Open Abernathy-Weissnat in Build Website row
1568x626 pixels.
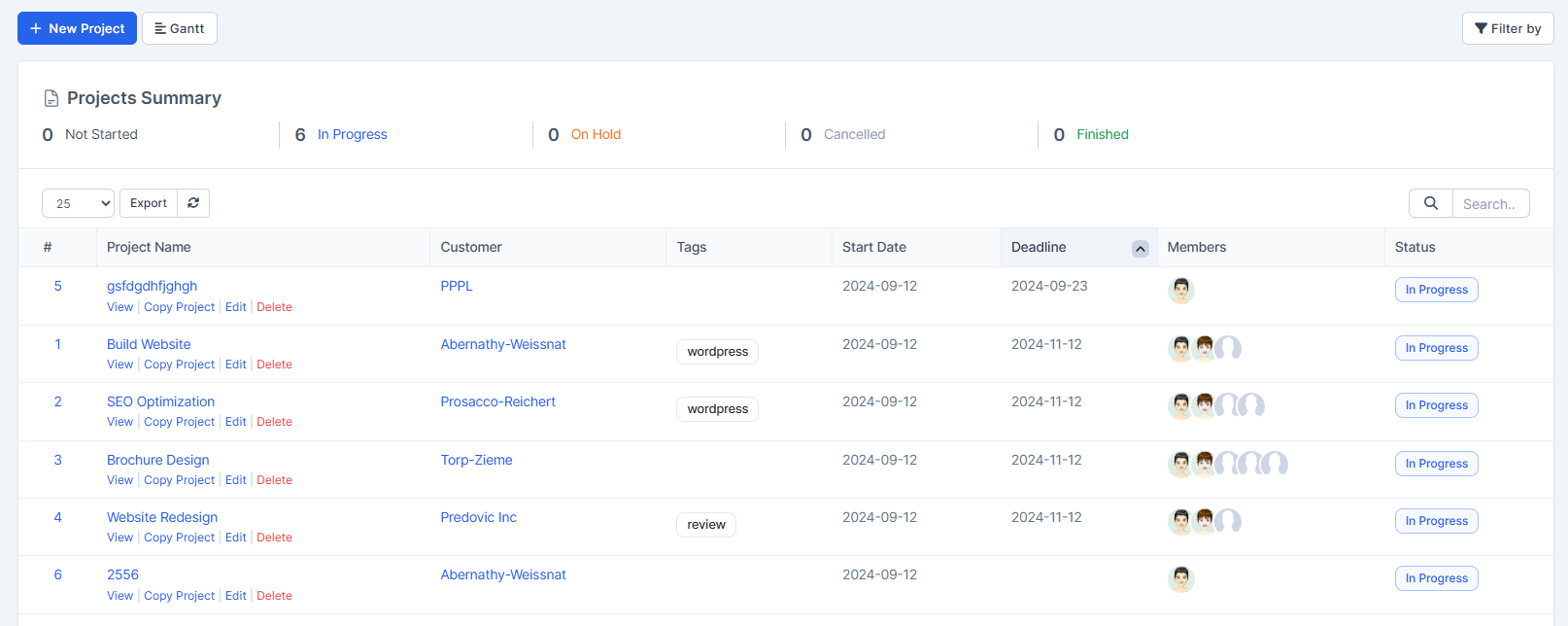pyautogui.click(x=503, y=344)
